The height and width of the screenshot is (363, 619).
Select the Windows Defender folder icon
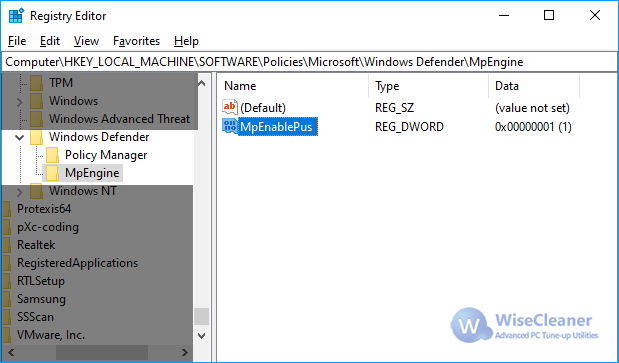click(37, 137)
